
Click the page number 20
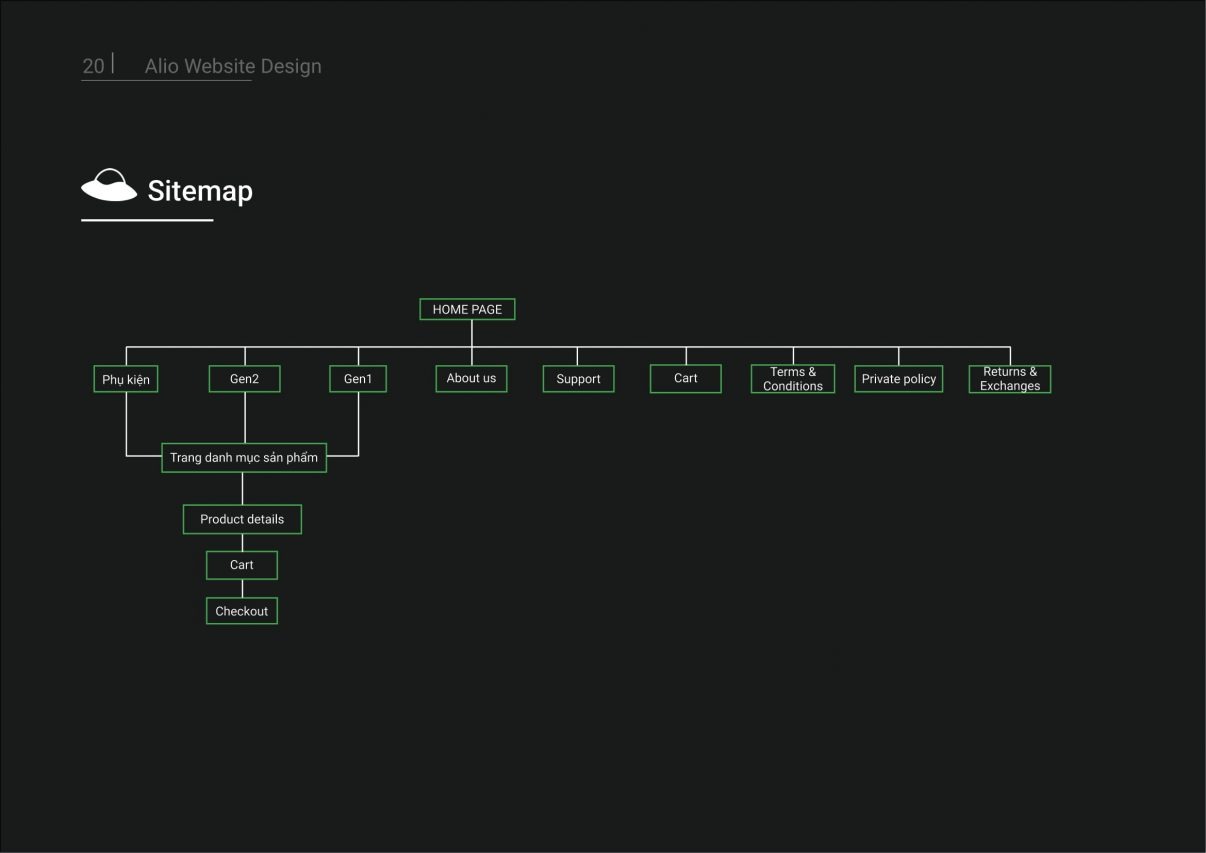click(93, 66)
